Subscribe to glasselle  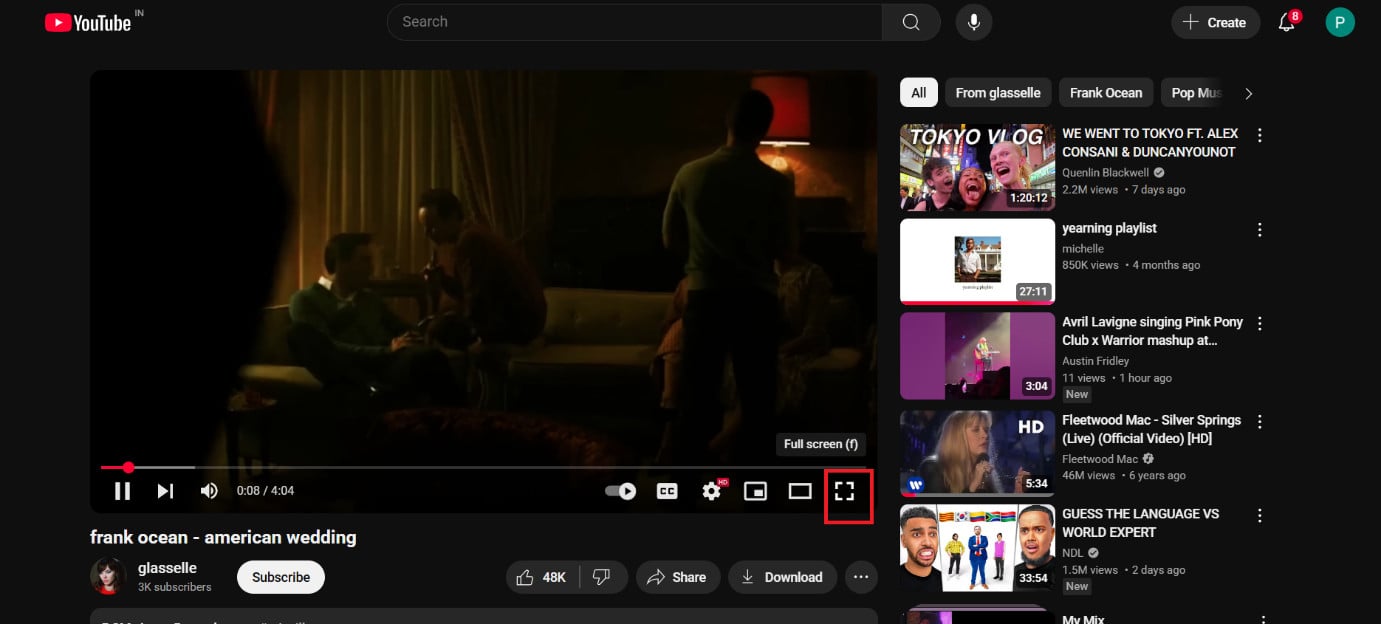click(281, 577)
